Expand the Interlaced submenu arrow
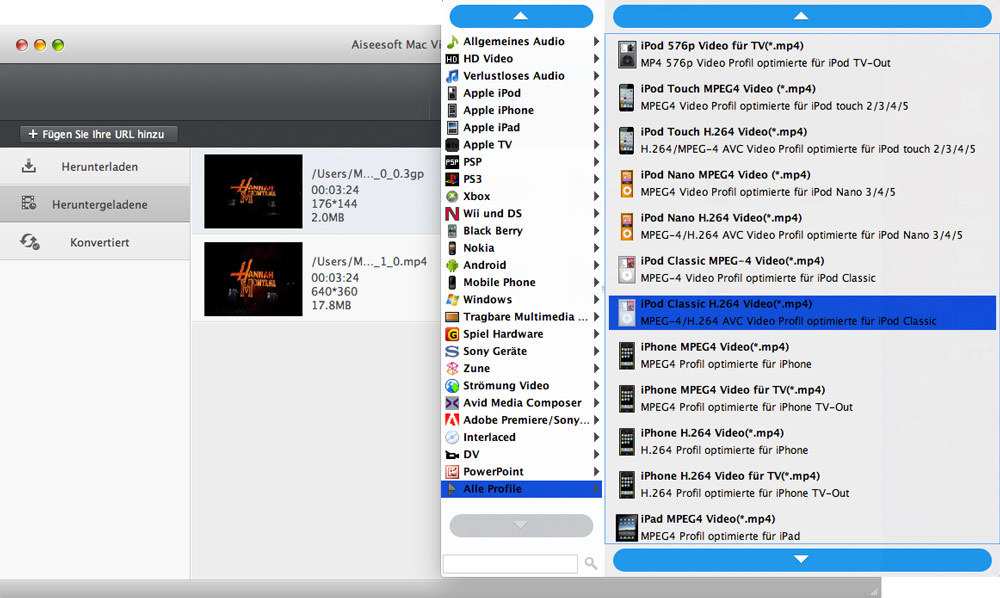This screenshot has height=598, width=1000. coord(596,437)
